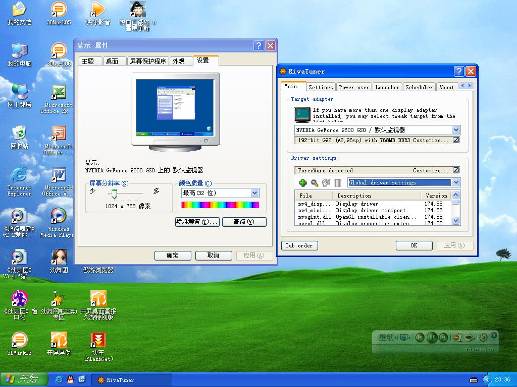
Task: Click 取消 in Display Properties
Action: coord(213,256)
